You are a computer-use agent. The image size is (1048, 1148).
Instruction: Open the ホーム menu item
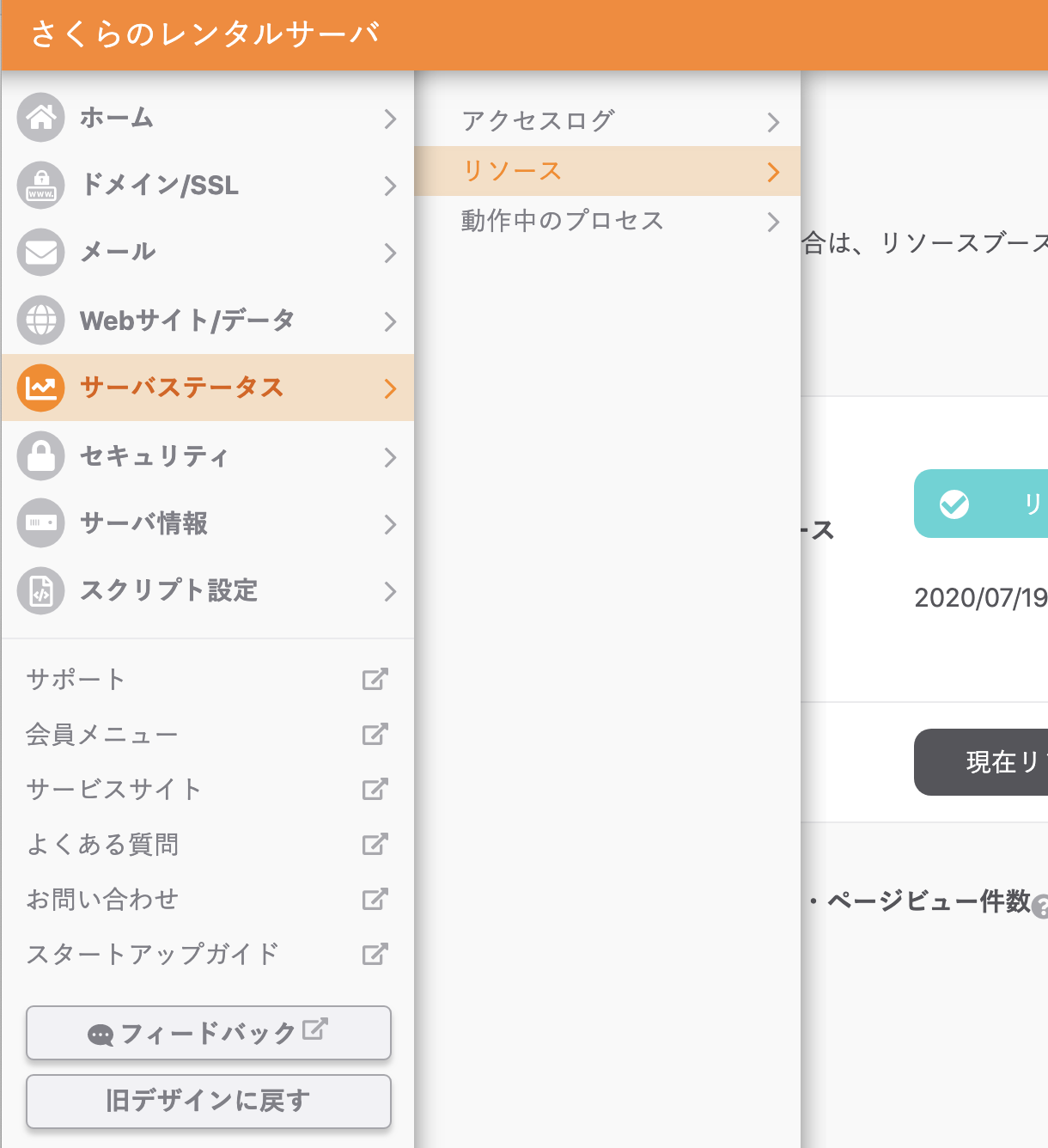click(x=208, y=118)
